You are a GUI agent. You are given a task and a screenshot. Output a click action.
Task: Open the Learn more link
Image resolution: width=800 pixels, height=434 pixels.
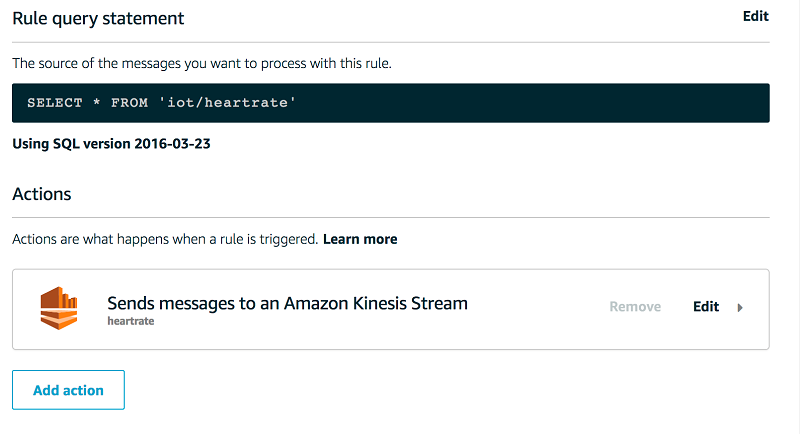click(360, 239)
